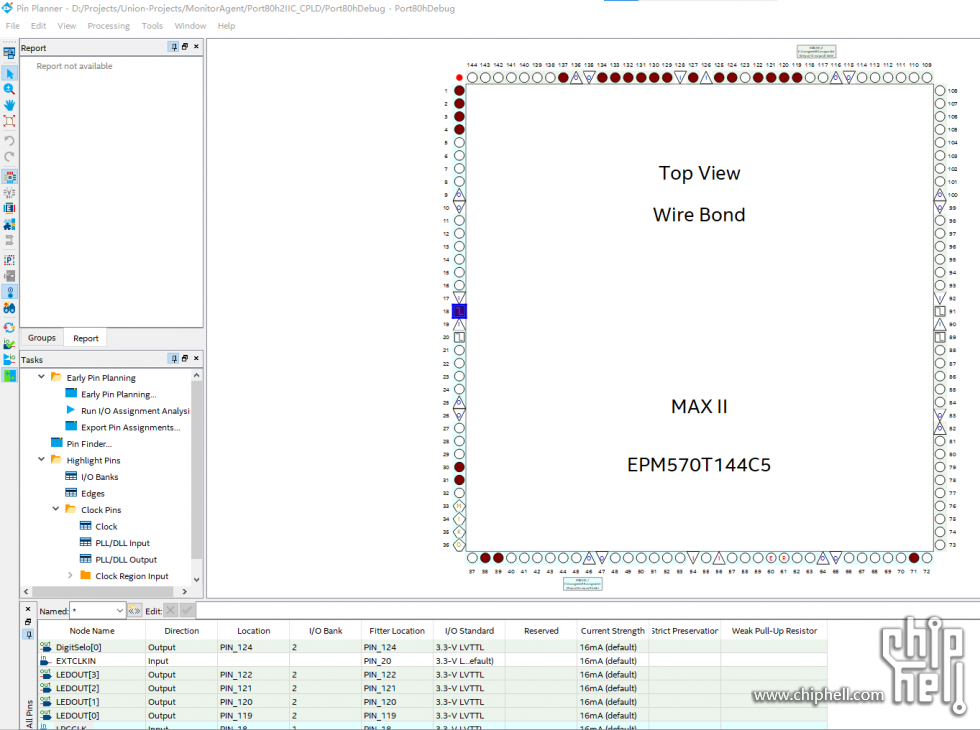
Task: Click the Tasks panel scroll right arrow
Action: 184,591
